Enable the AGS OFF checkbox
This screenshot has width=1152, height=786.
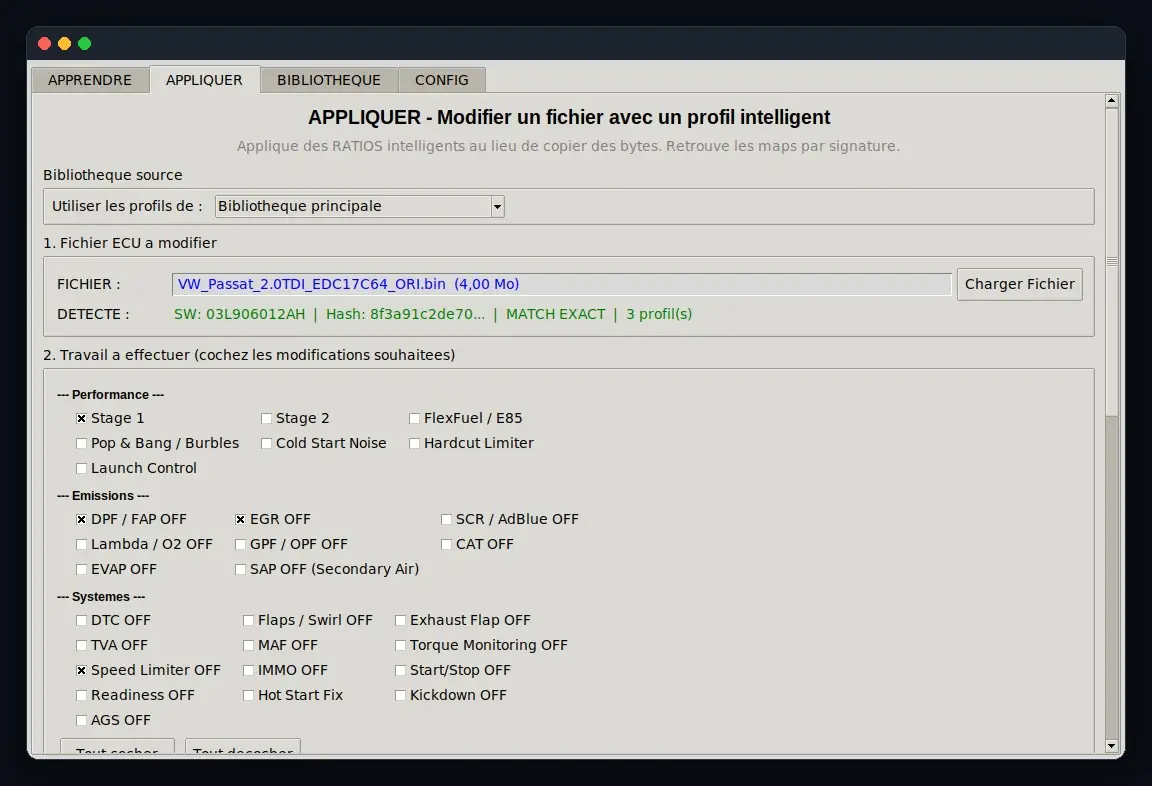click(x=82, y=721)
